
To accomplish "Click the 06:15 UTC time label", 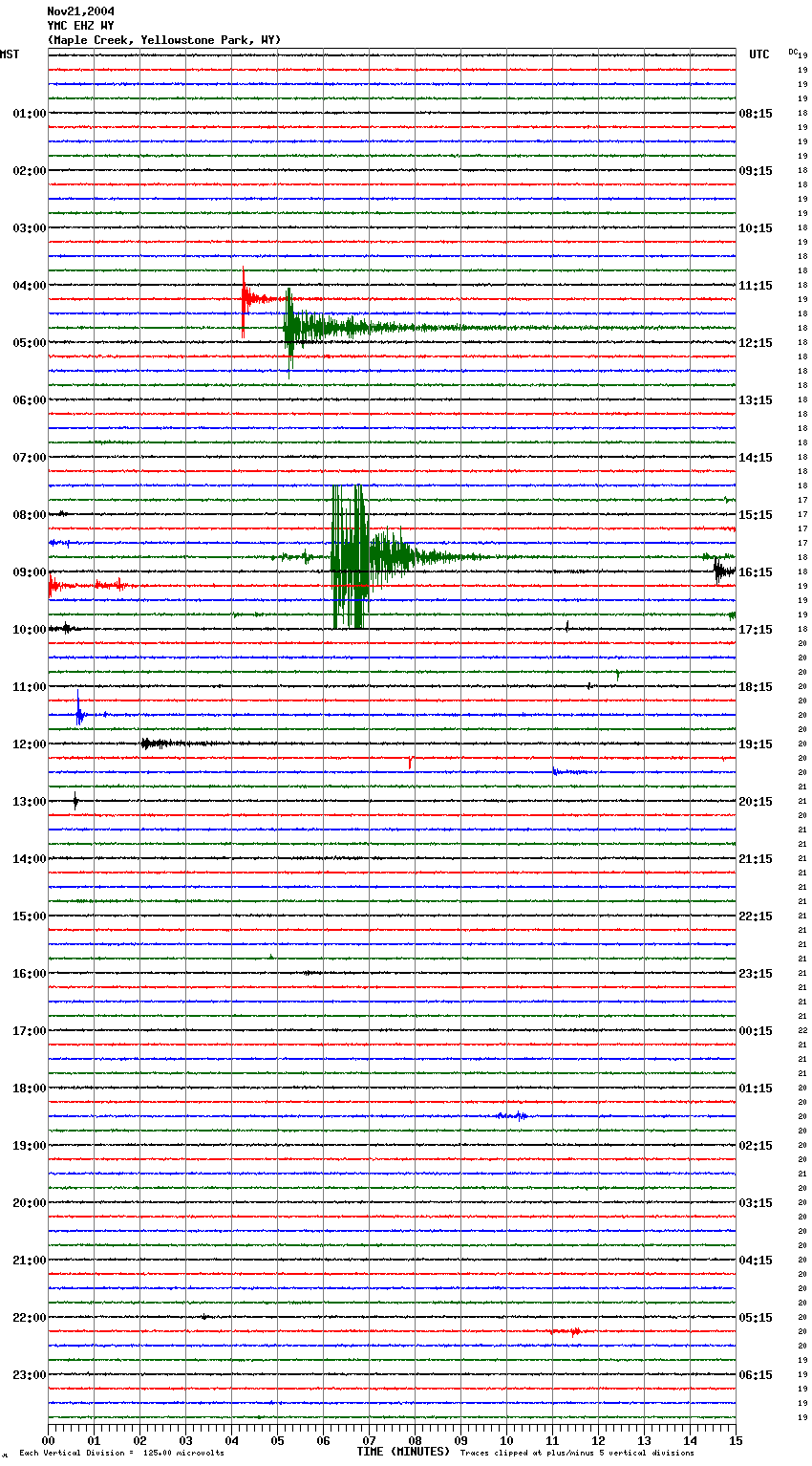I will pos(756,1375).
